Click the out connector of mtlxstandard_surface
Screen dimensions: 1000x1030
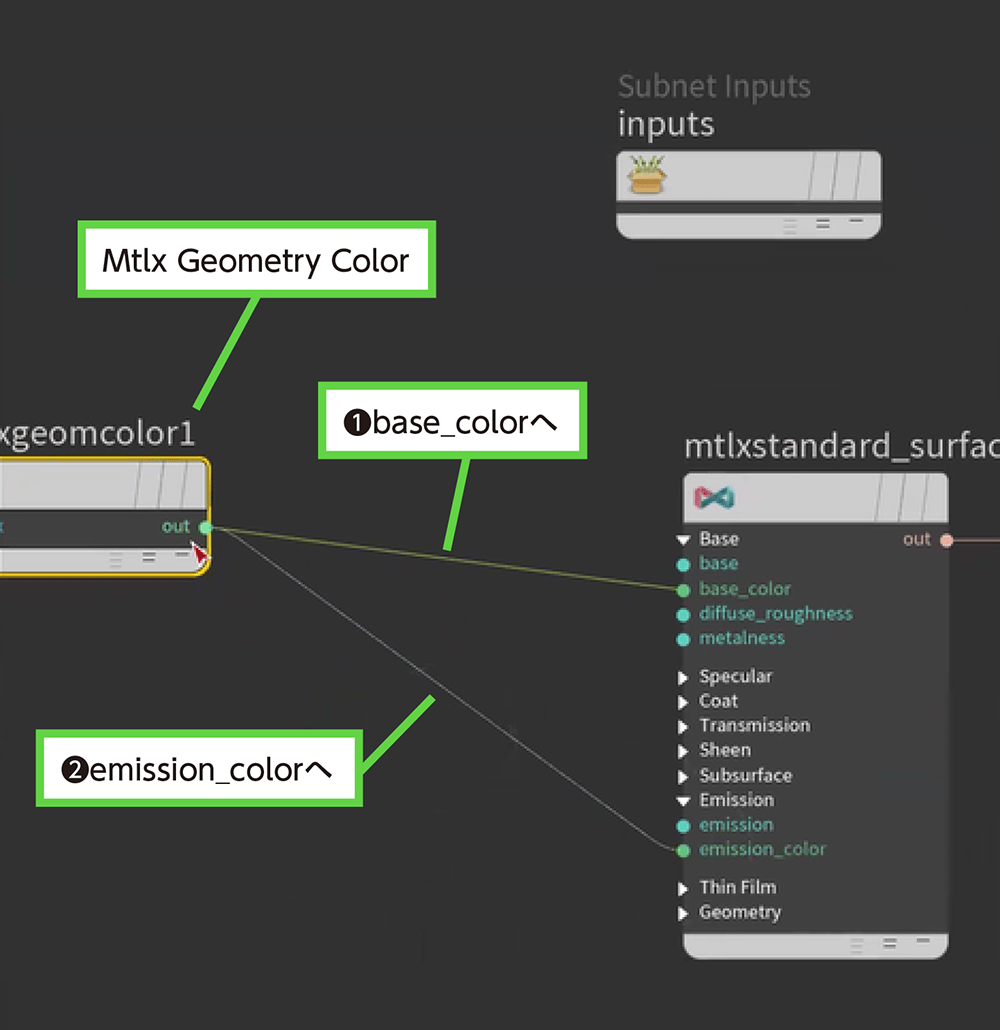click(946, 540)
